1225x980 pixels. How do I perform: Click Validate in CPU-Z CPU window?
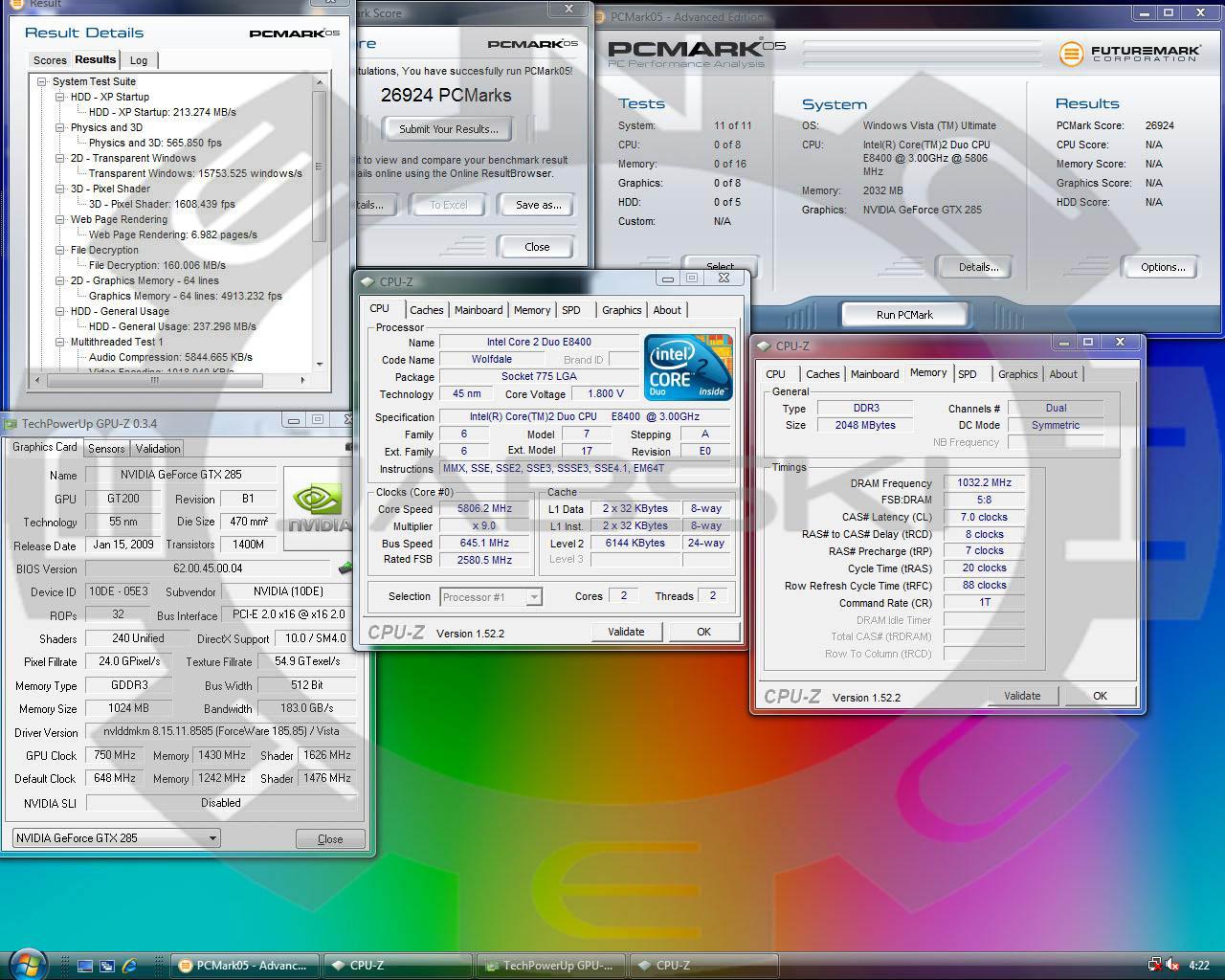tap(626, 632)
